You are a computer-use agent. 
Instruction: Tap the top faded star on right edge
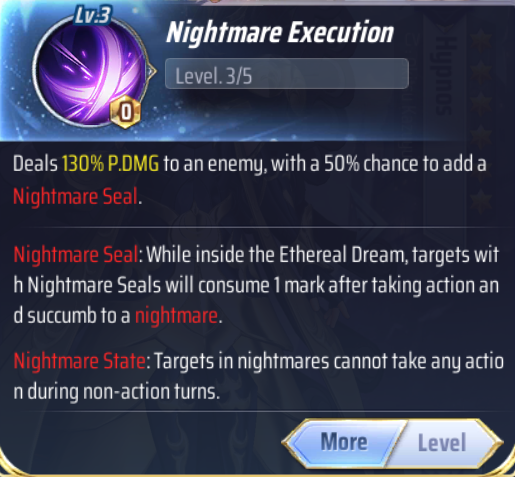tap(481, 39)
